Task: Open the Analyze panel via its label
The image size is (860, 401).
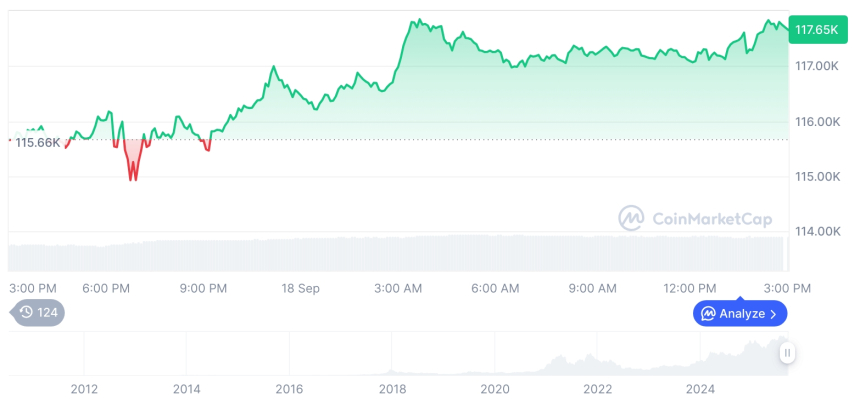Action: (741, 314)
